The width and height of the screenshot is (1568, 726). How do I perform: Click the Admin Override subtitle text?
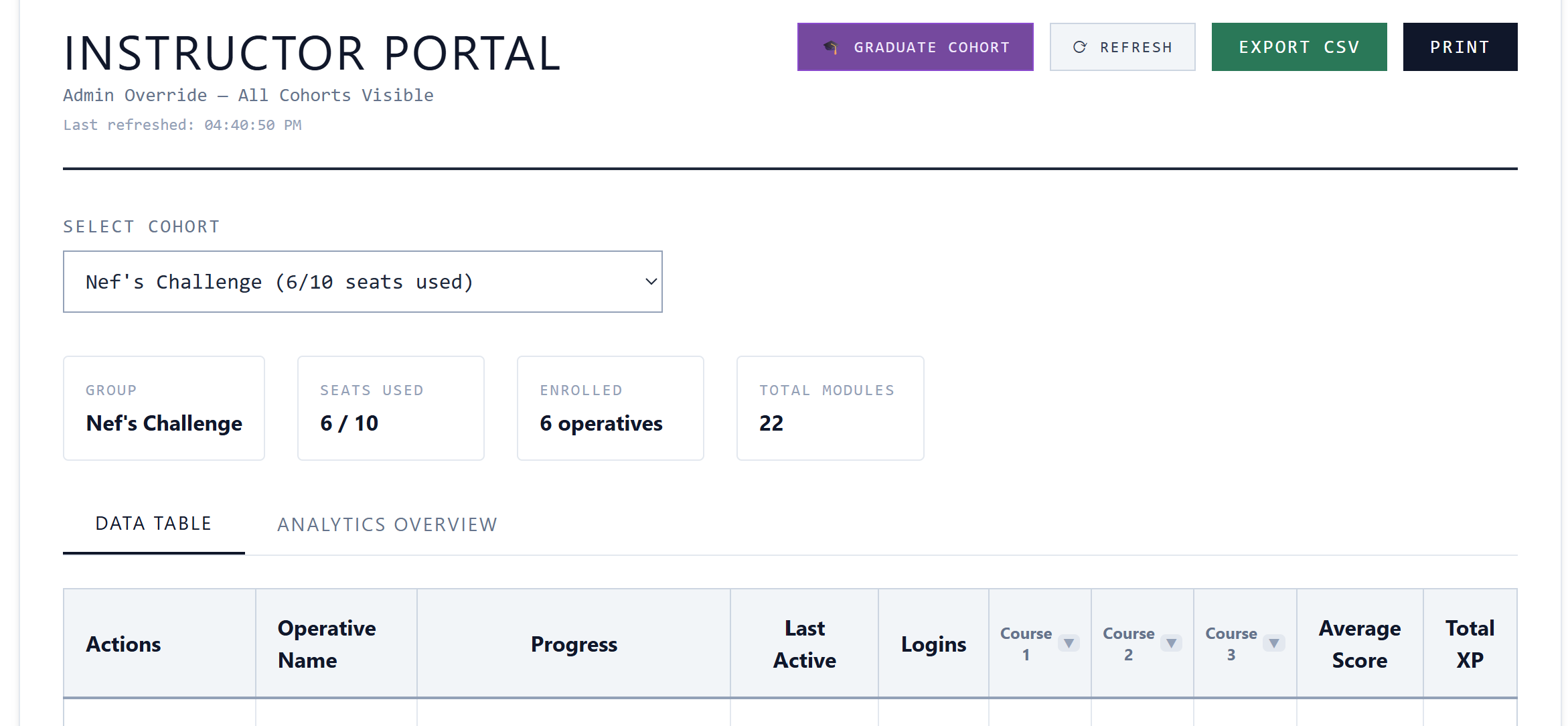tap(248, 95)
